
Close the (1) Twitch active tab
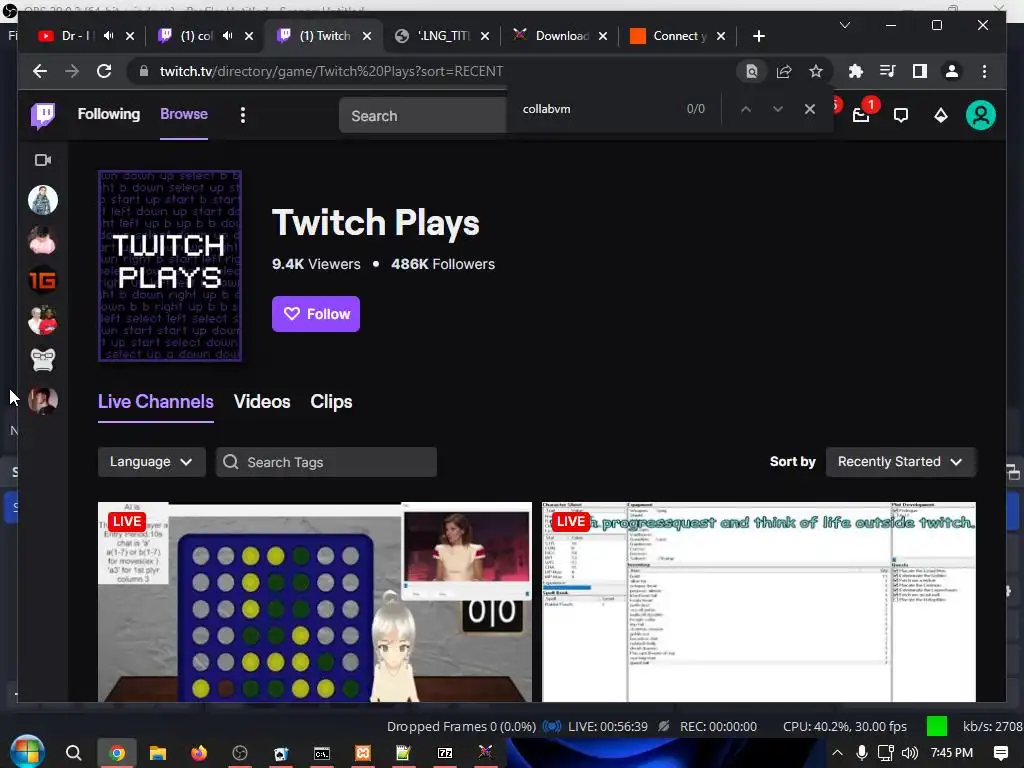pyautogui.click(x=367, y=36)
